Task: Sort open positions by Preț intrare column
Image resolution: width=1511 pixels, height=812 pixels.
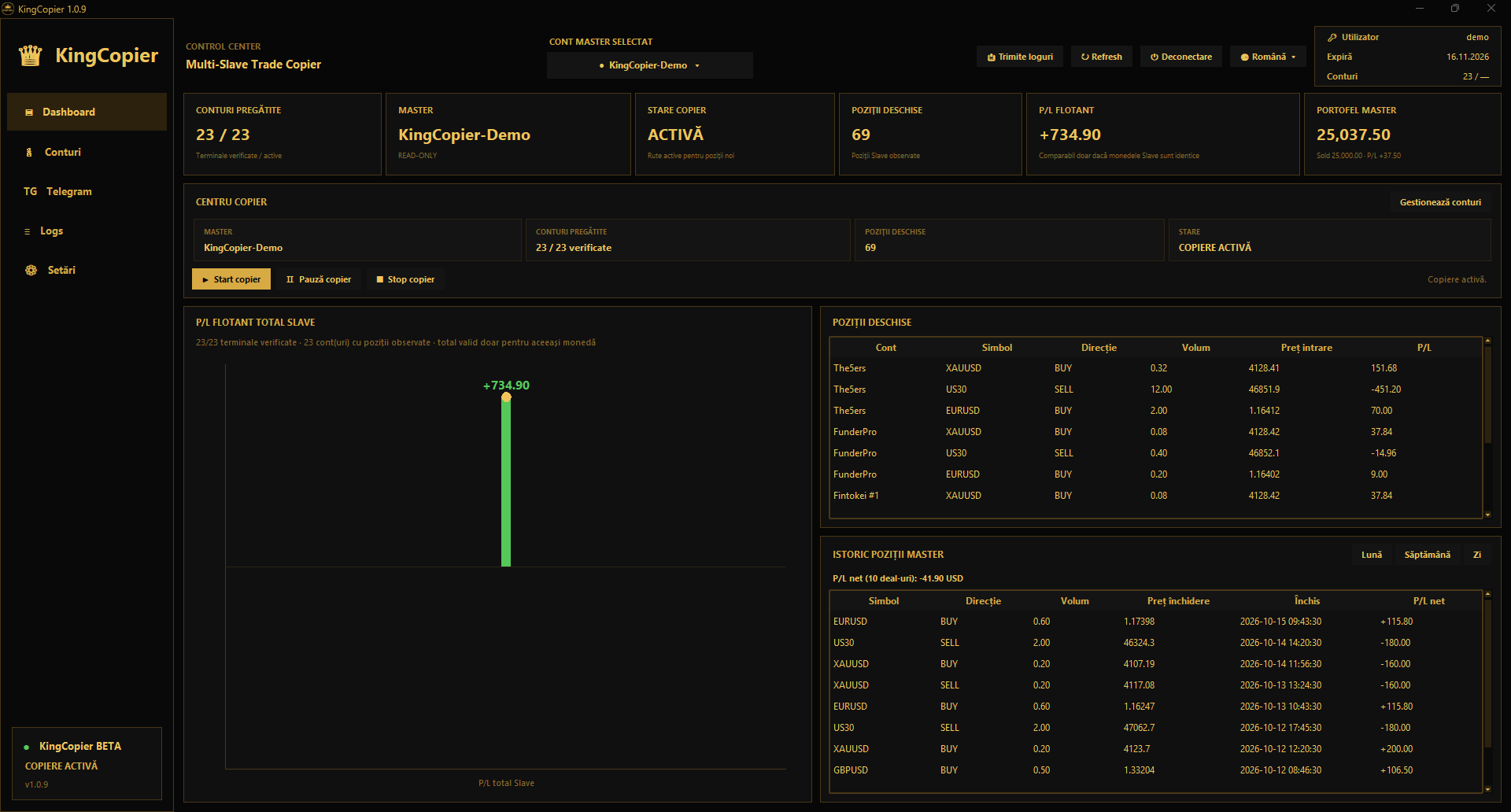Action: click(1306, 348)
